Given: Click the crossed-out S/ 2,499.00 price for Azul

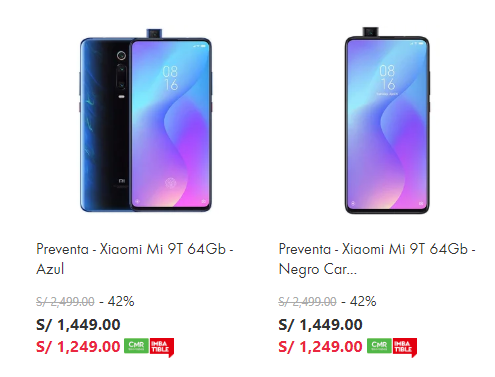Looking at the screenshot, I should point(65,302).
